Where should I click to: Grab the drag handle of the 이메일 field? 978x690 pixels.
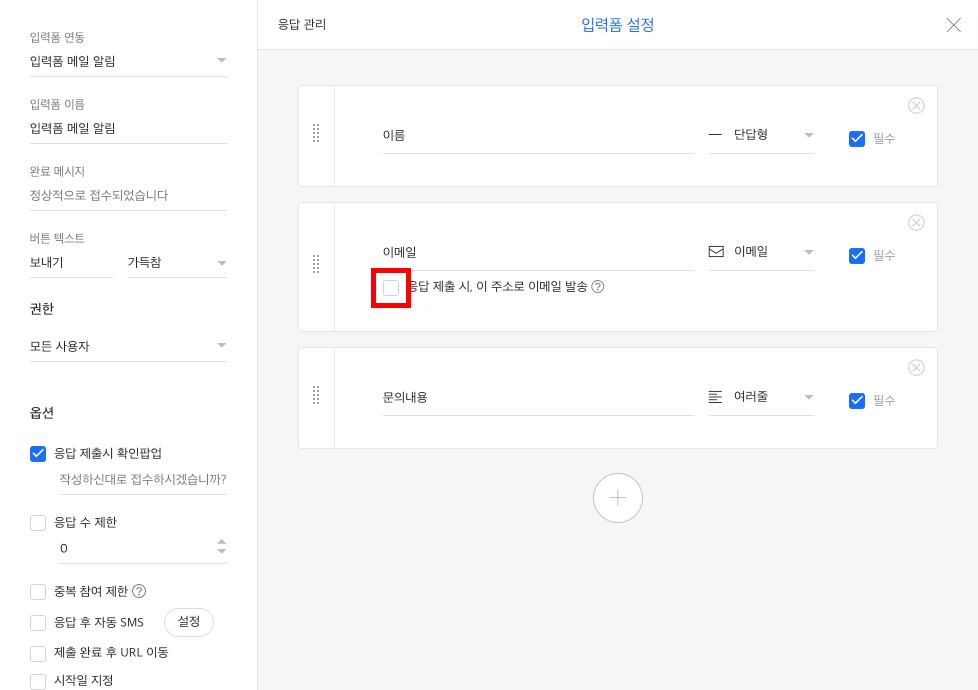pos(316,264)
